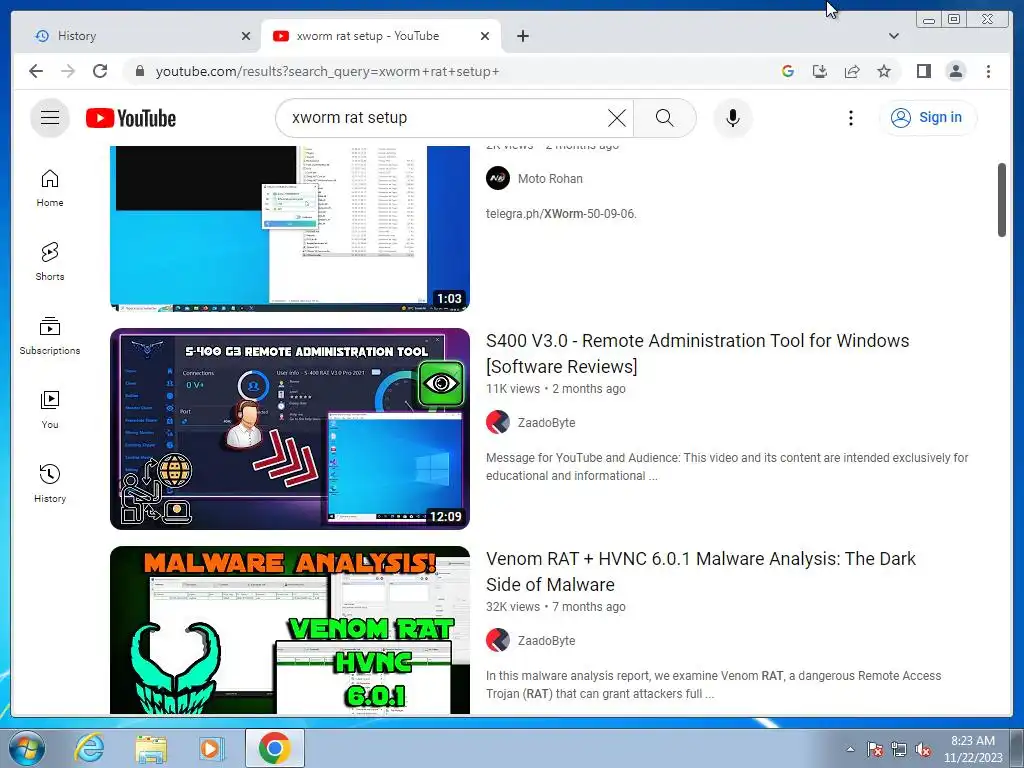The height and width of the screenshot is (768, 1024).
Task: Switch to History tab
Action: pos(136,36)
